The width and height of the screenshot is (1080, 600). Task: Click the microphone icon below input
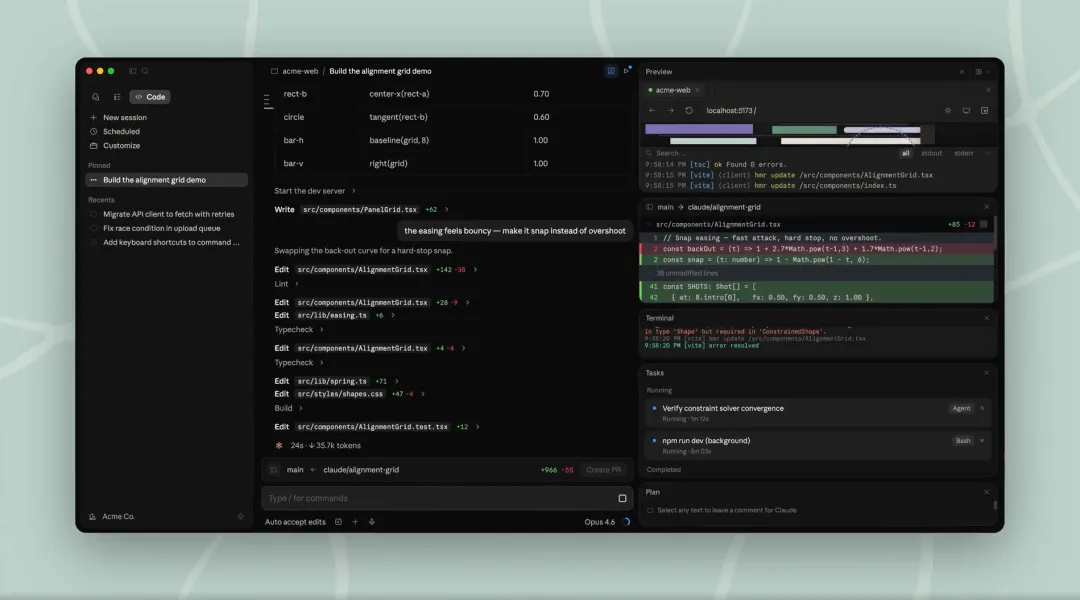[372, 522]
